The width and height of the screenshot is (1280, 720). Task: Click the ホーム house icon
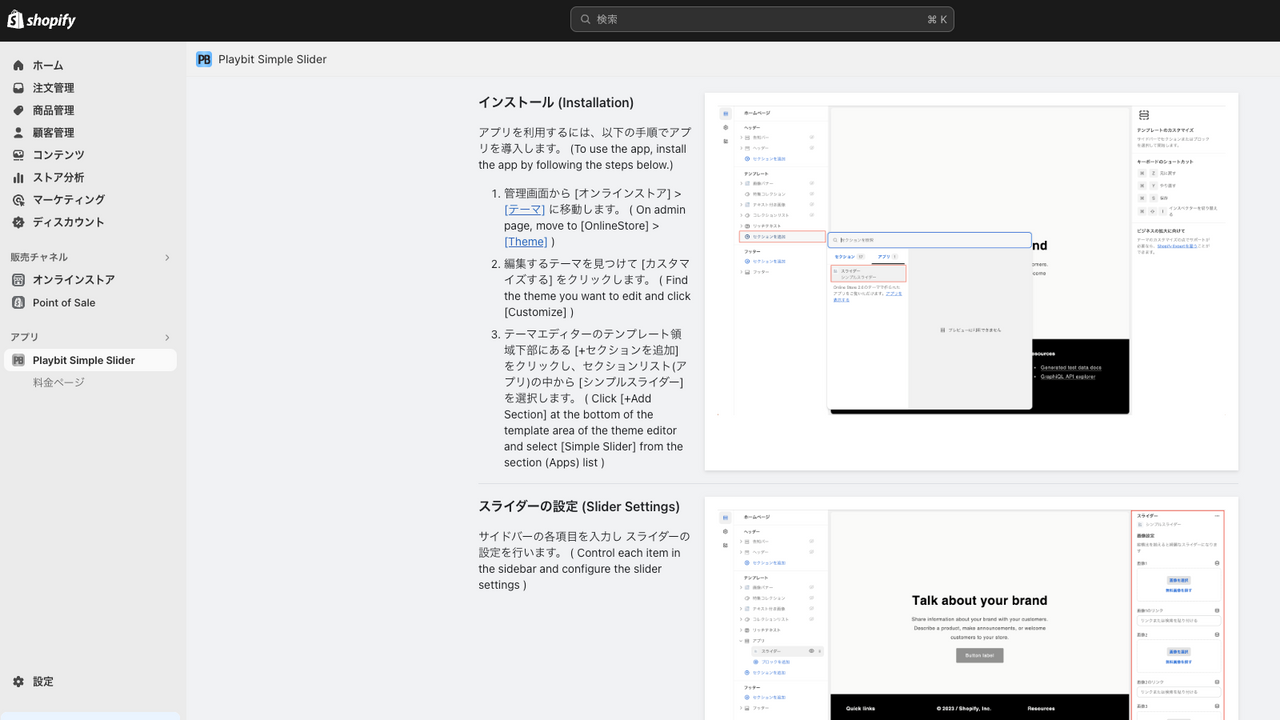(x=18, y=65)
